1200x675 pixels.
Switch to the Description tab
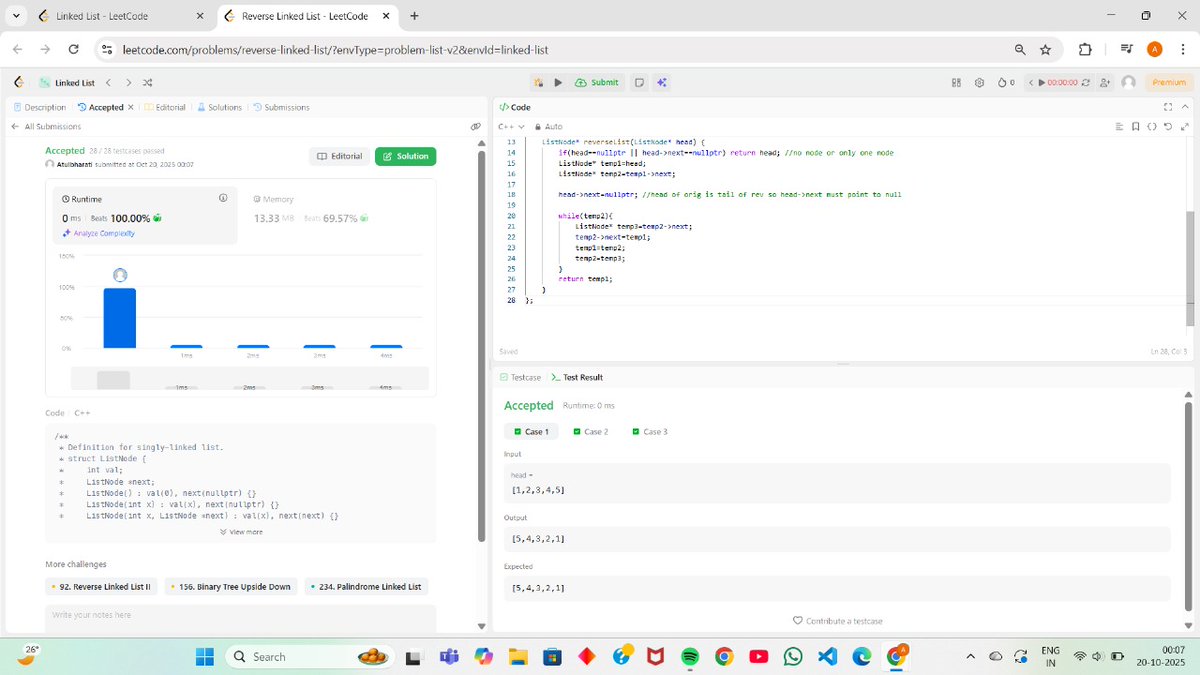[39, 107]
